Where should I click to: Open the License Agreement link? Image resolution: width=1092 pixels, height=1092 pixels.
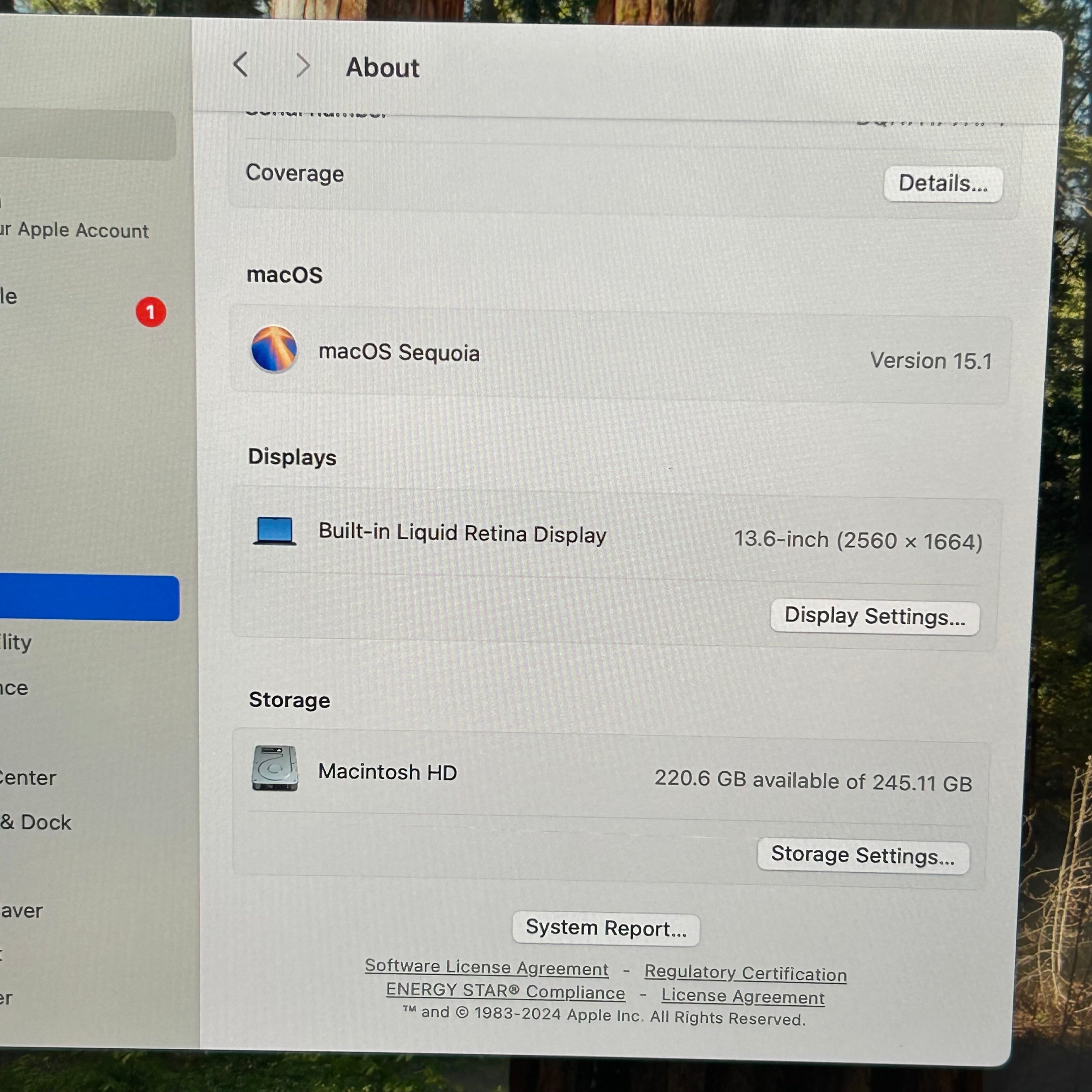[x=743, y=996]
